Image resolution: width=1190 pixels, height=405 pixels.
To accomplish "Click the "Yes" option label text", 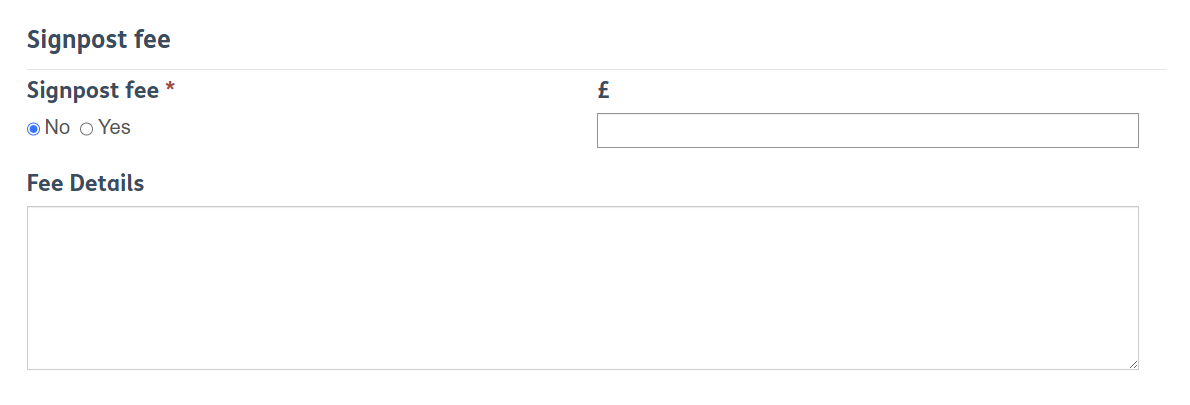I will coord(114,128).
